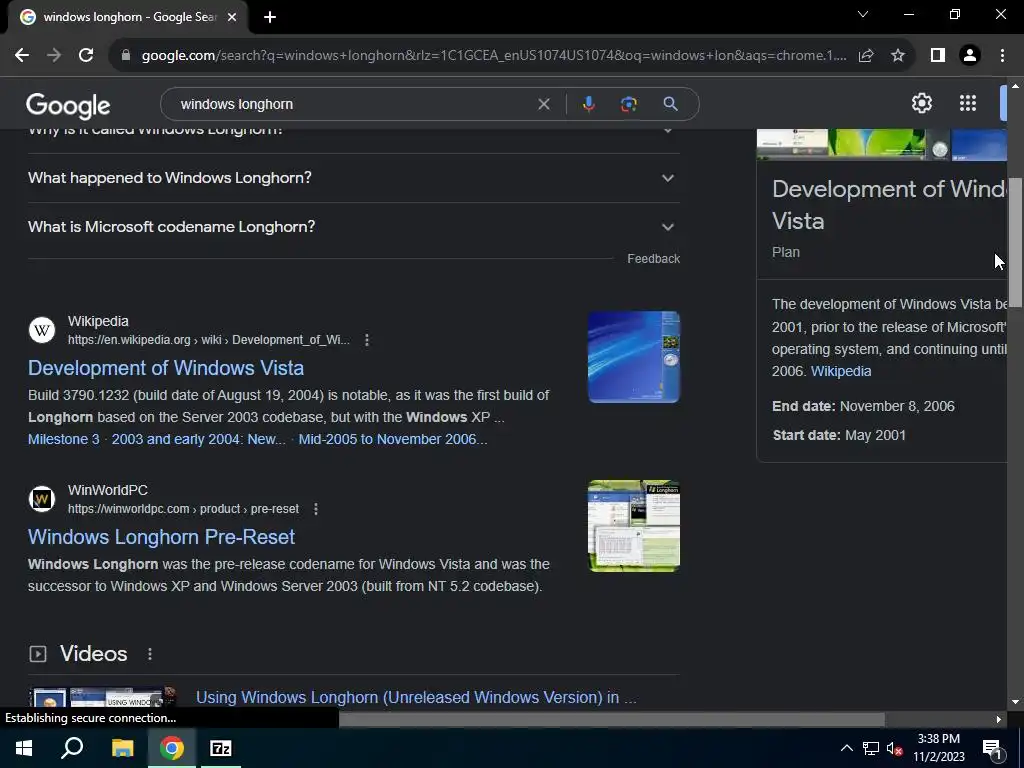The height and width of the screenshot is (768, 1024).
Task: Start voice search with the microphone icon
Action: (588, 104)
